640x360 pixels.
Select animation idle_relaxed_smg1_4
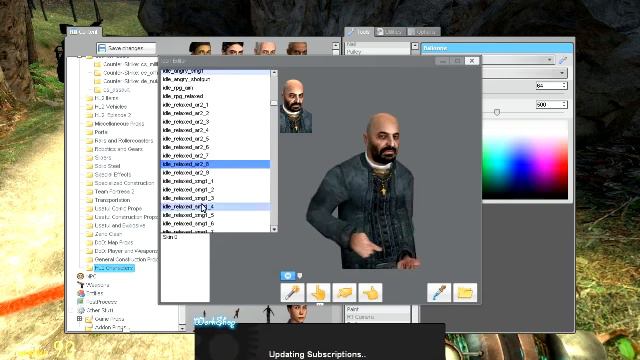(x=216, y=207)
